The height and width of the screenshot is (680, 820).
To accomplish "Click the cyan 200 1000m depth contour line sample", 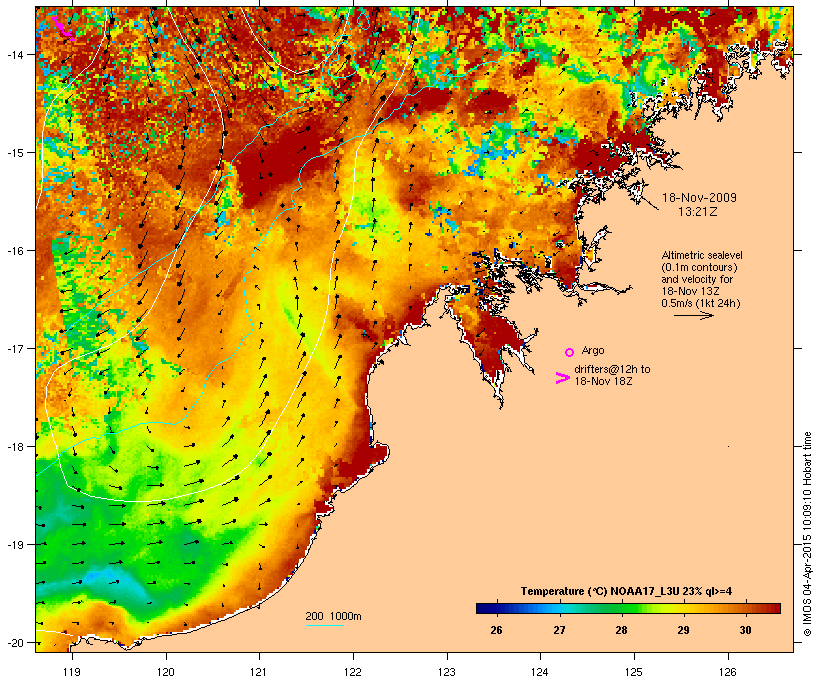I will click(x=324, y=625).
